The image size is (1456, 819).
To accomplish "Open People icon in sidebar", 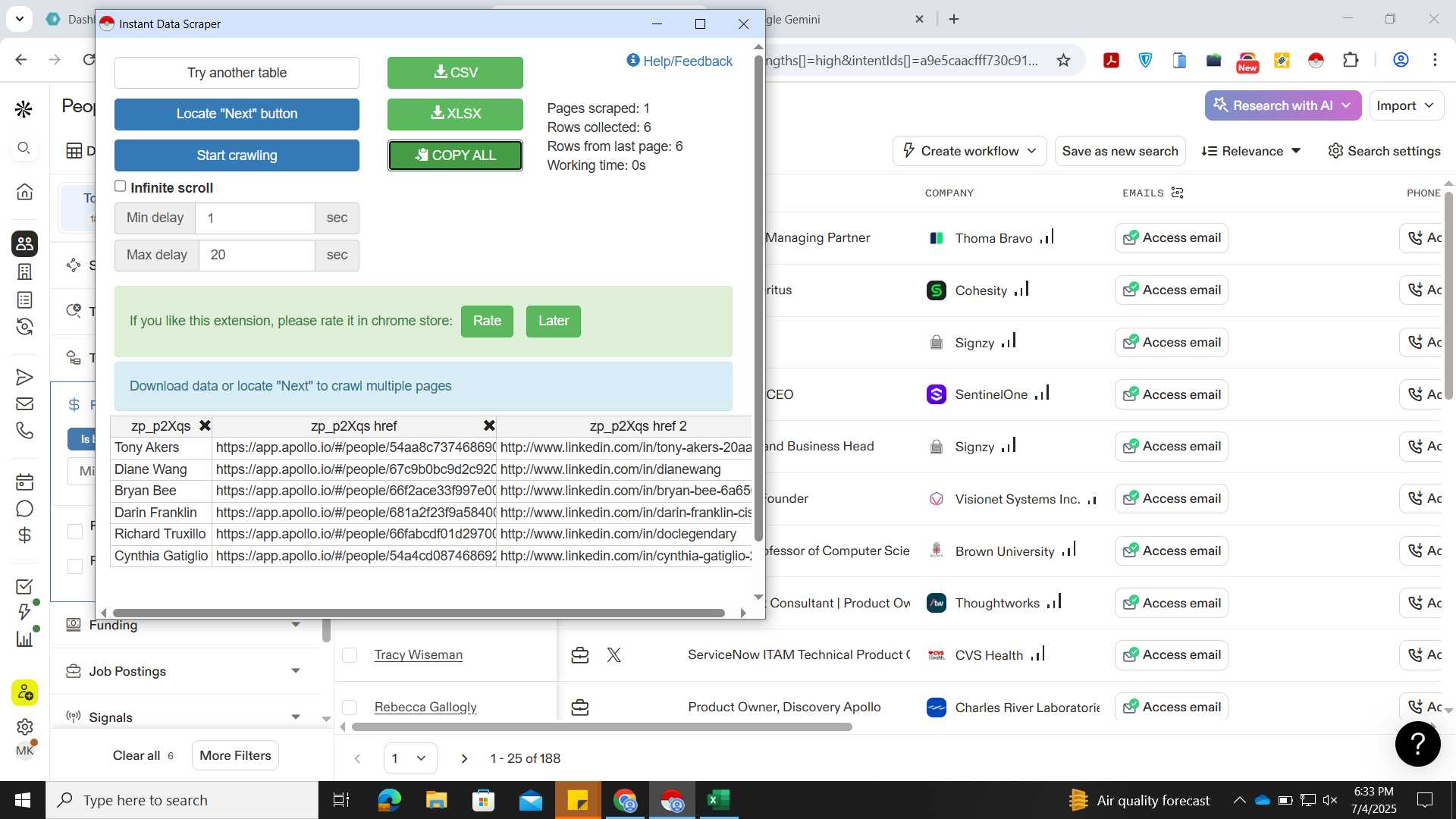I will [x=24, y=243].
